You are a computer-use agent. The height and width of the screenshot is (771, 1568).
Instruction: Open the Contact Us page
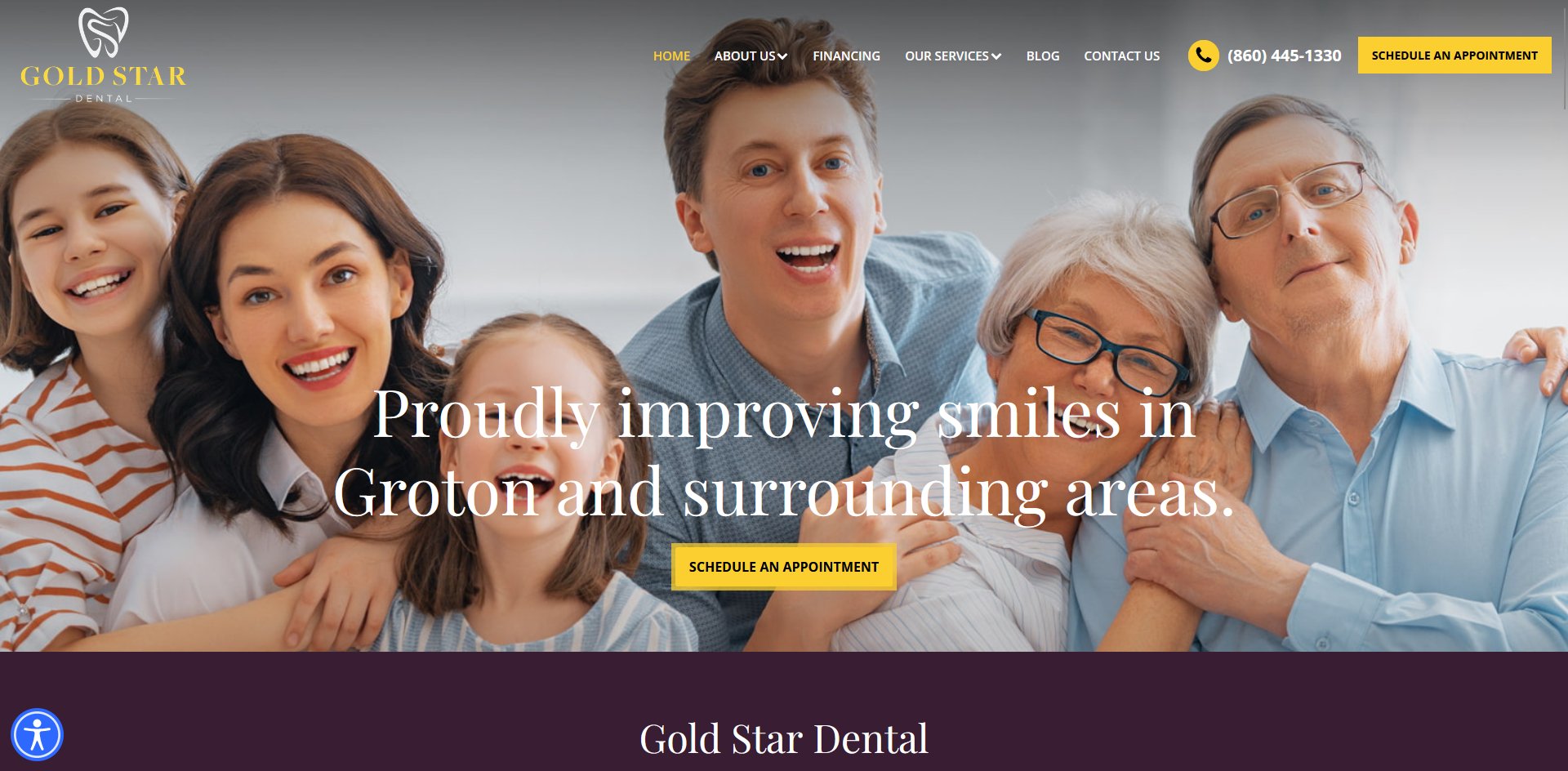1121,56
